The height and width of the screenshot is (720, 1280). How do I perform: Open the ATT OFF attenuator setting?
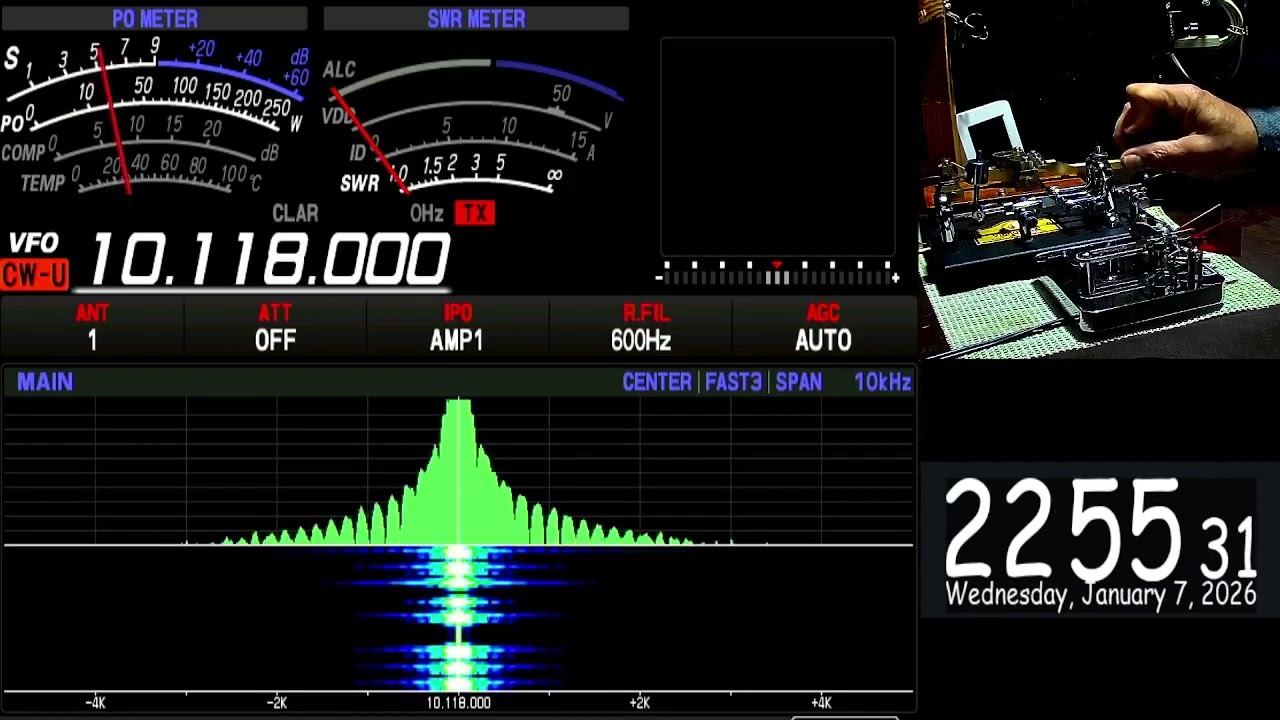(275, 328)
